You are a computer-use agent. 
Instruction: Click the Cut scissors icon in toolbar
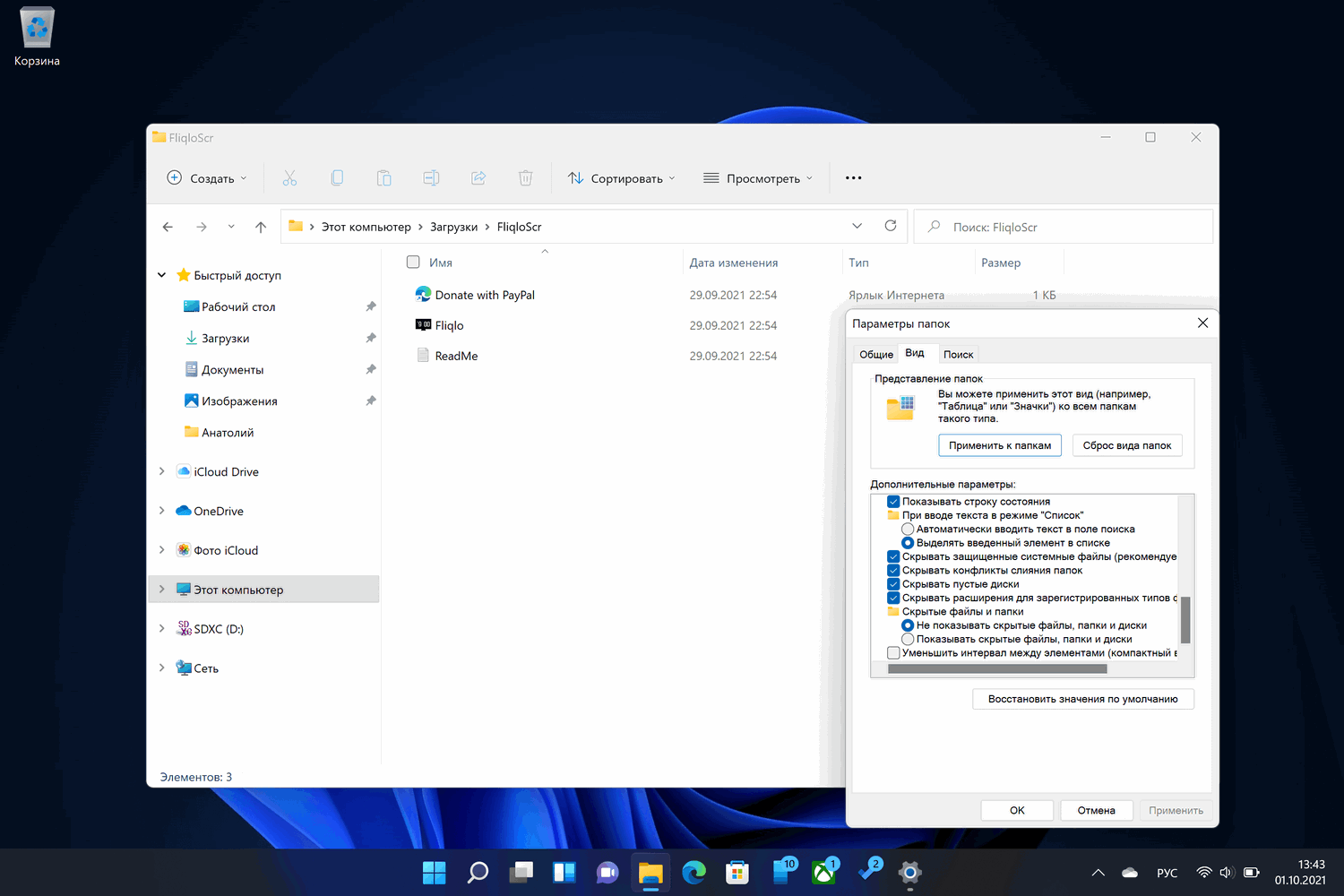[x=289, y=178]
